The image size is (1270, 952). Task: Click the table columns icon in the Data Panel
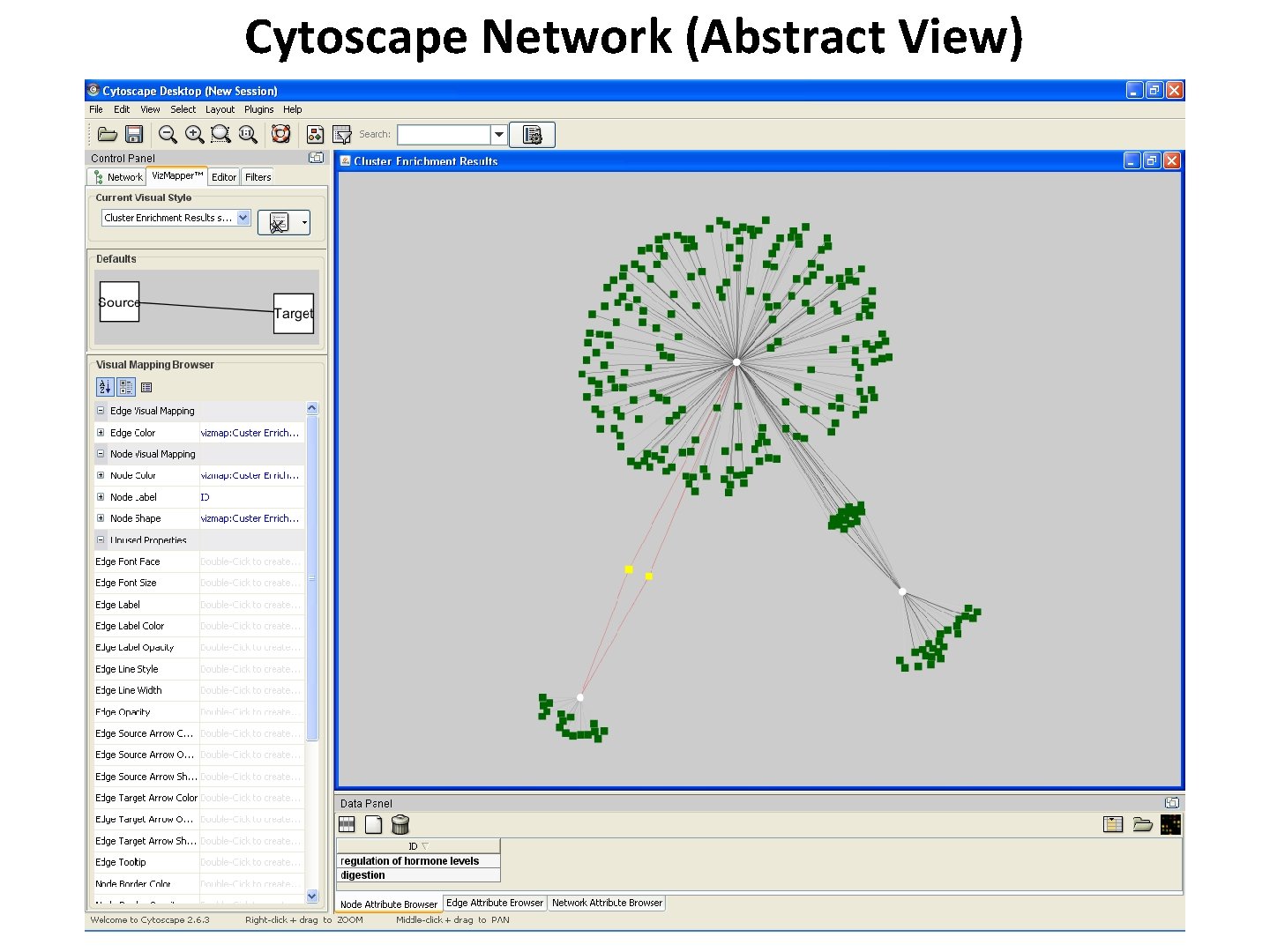pyautogui.click(x=347, y=824)
